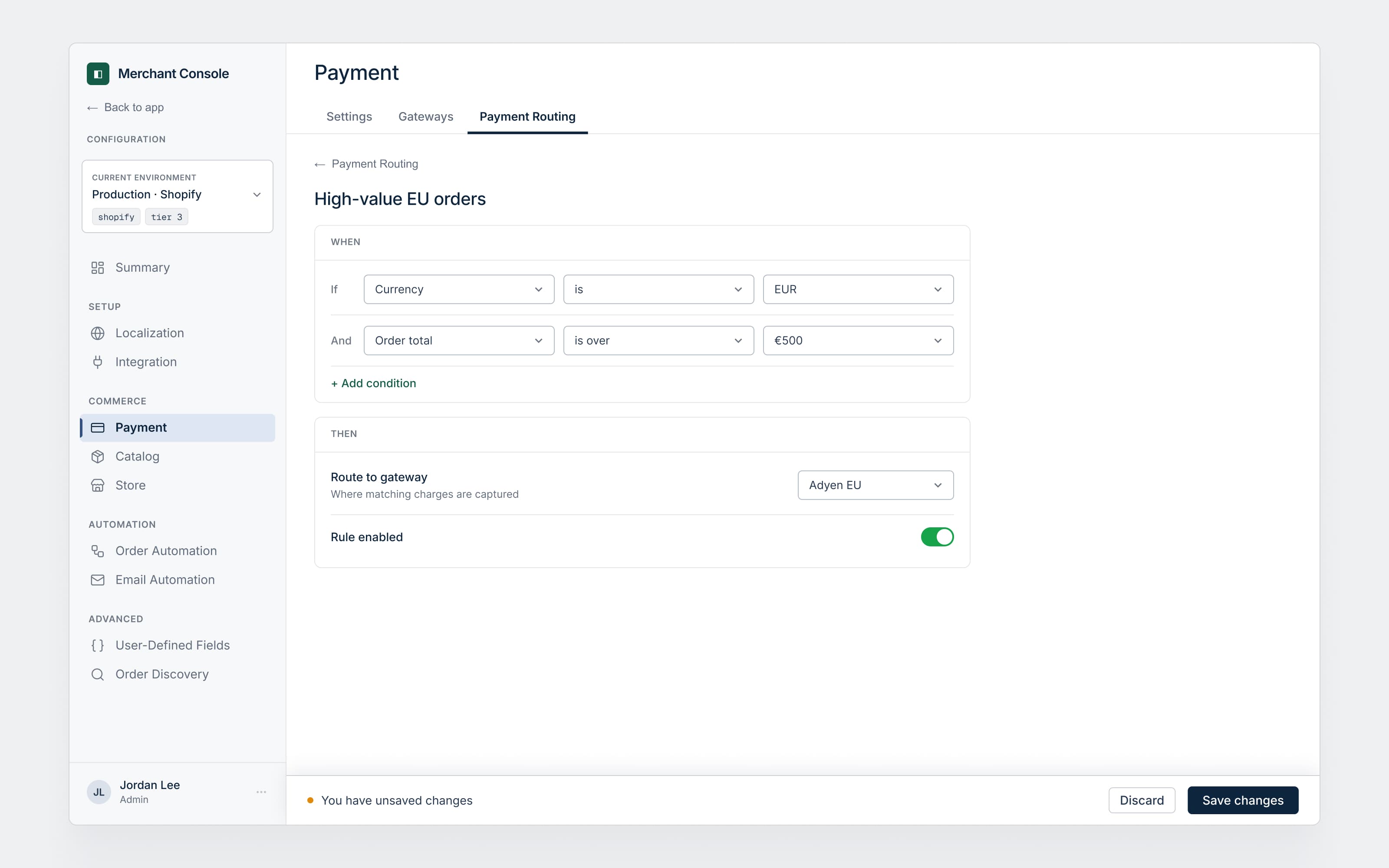Click the Discard button
The width and height of the screenshot is (1389, 868).
click(x=1141, y=800)
